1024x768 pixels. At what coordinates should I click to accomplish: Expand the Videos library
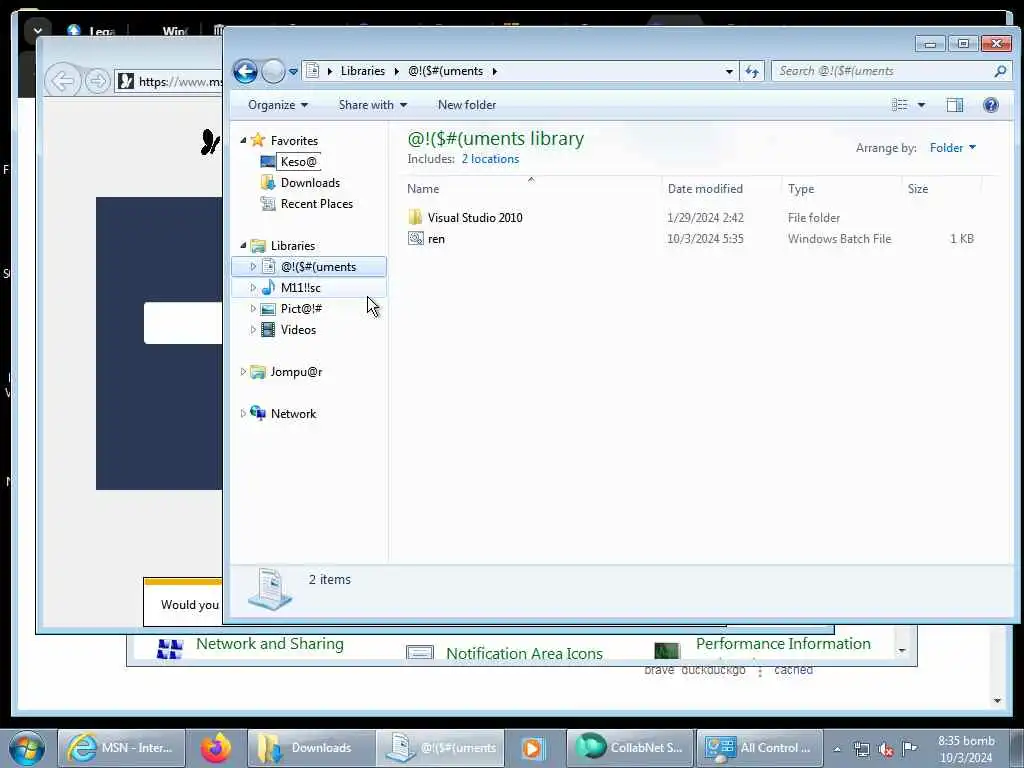click(253, 330)
